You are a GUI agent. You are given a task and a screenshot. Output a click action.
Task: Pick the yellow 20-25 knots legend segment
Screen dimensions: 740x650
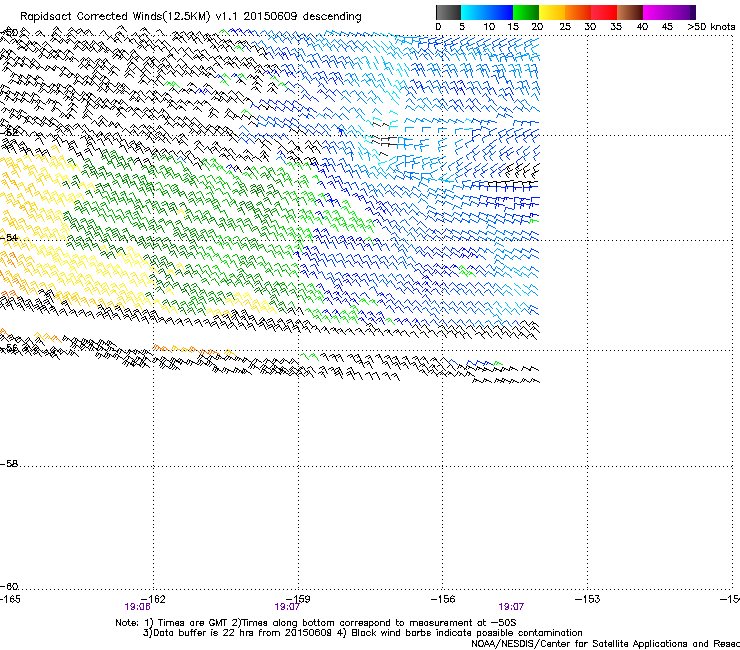pos(552,12)
